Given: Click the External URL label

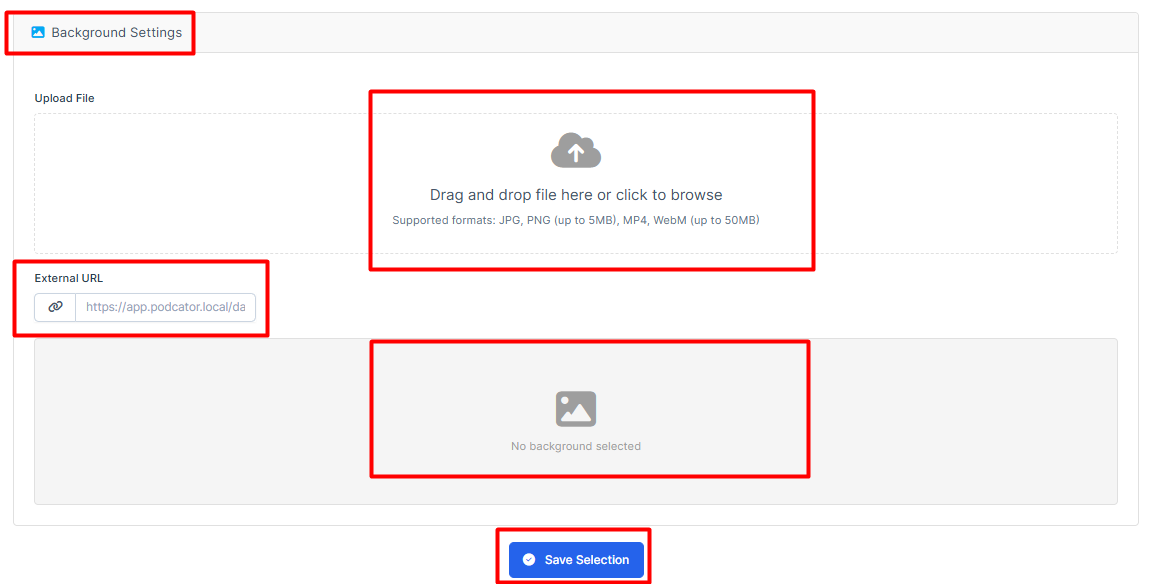Looking at the screenshot, I should pyautogui.click(x=68, y=278).
